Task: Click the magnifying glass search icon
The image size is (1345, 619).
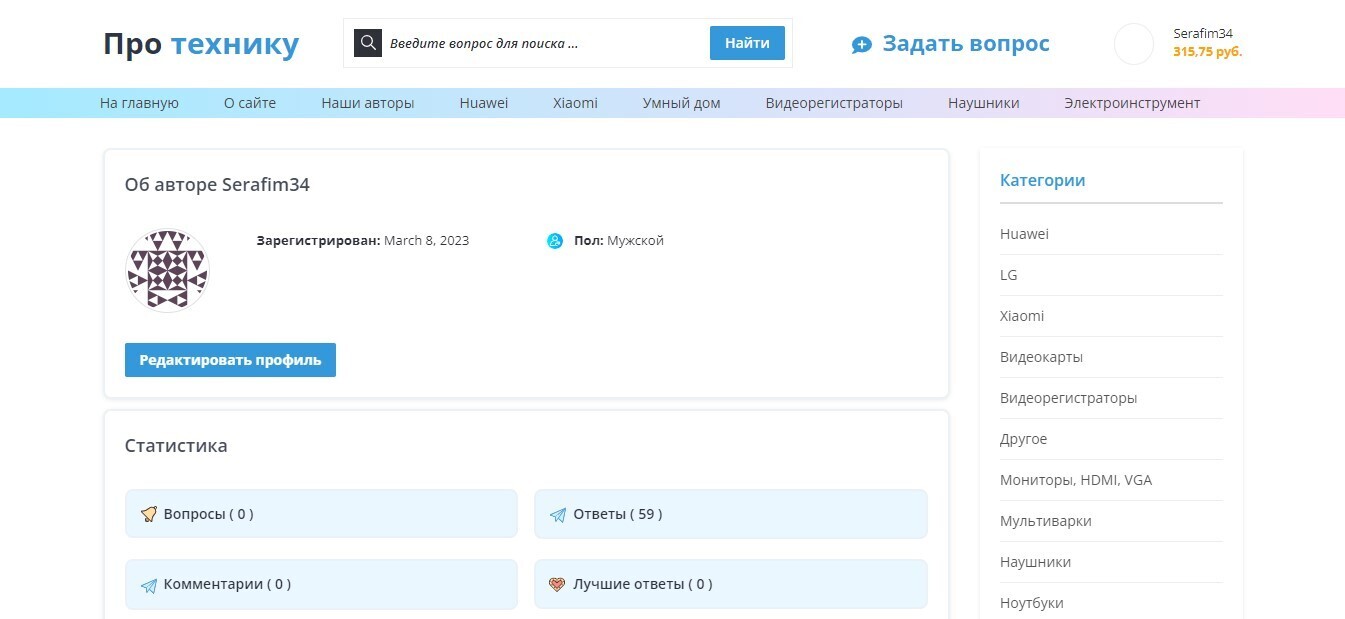Action: pos(368,43)
